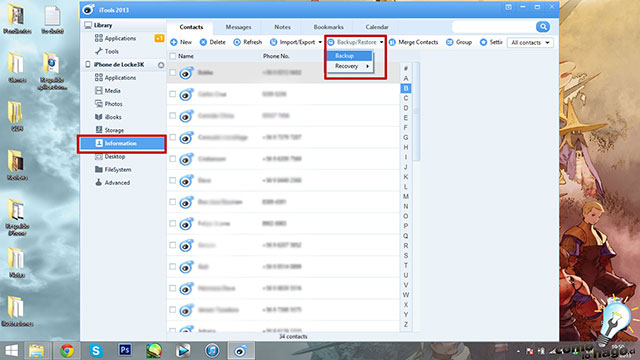This screenshot has height=360, width=640.
Task: Switch to the Notes tab
Action: (282, 27)
